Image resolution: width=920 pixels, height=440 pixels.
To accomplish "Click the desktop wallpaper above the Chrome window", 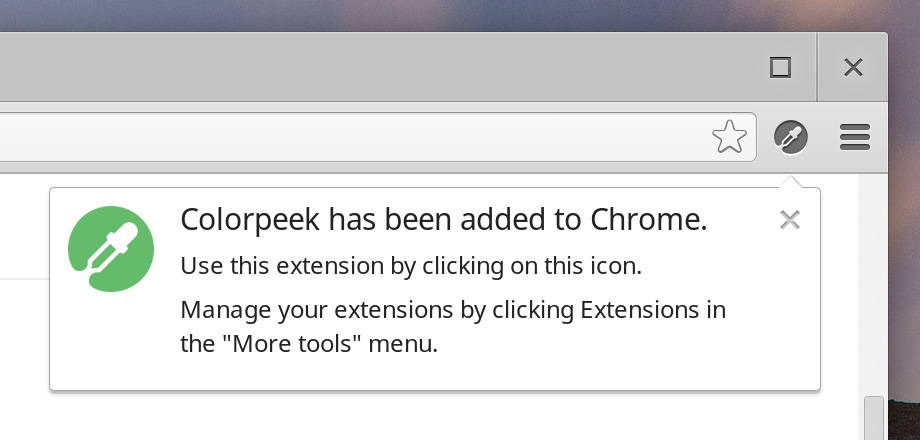I will 446,15.
